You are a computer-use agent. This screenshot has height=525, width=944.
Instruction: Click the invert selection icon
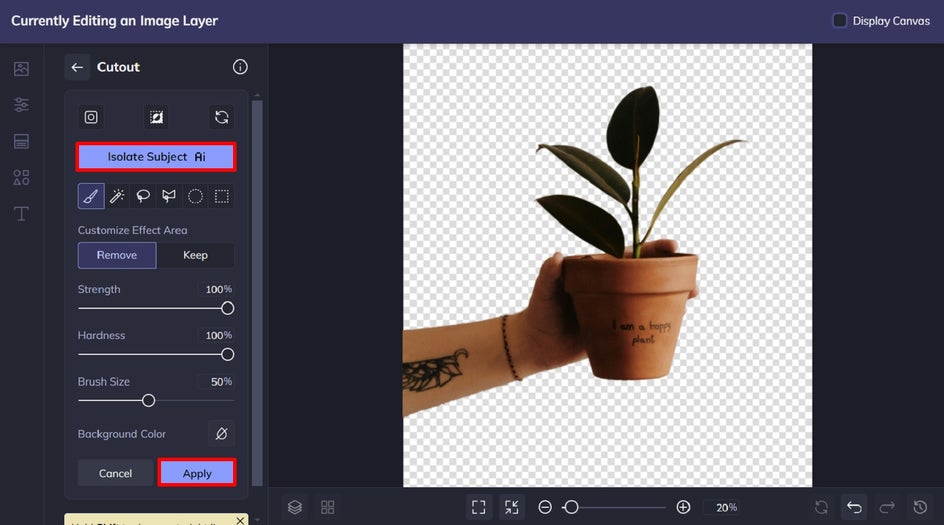click(157, 117)
